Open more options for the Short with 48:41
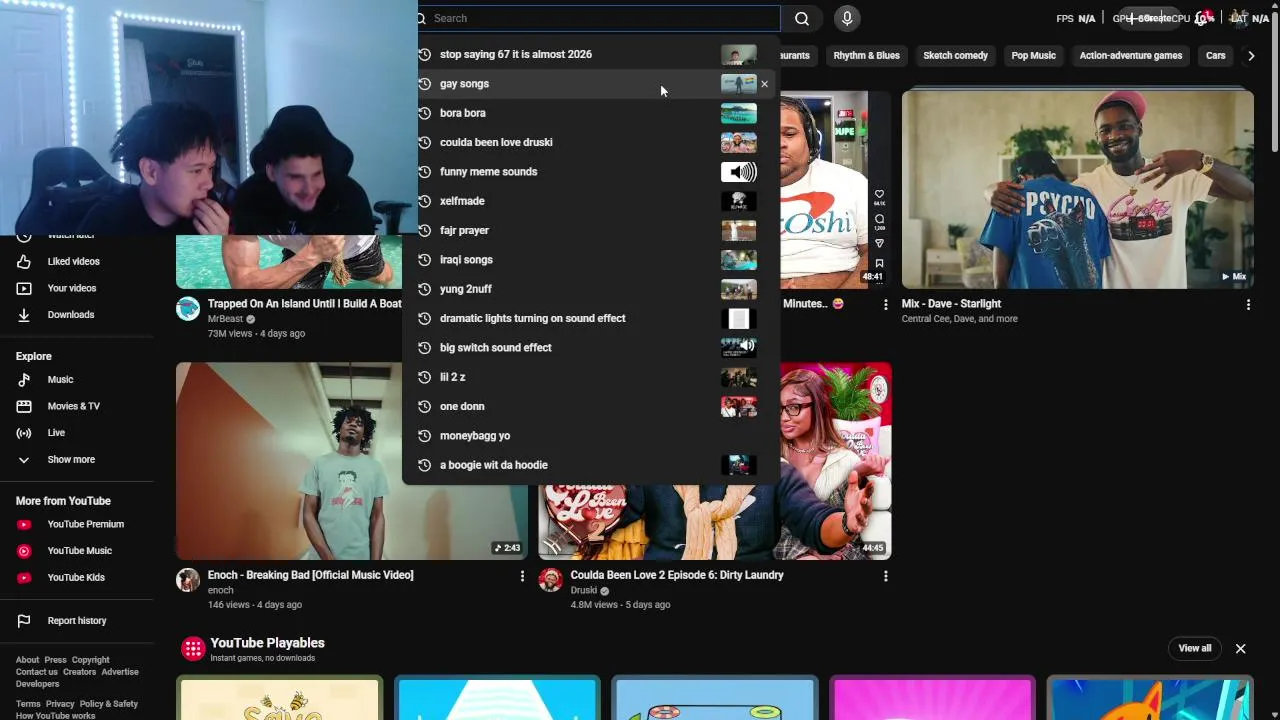The image size is (1280, 720). [885, 304]
